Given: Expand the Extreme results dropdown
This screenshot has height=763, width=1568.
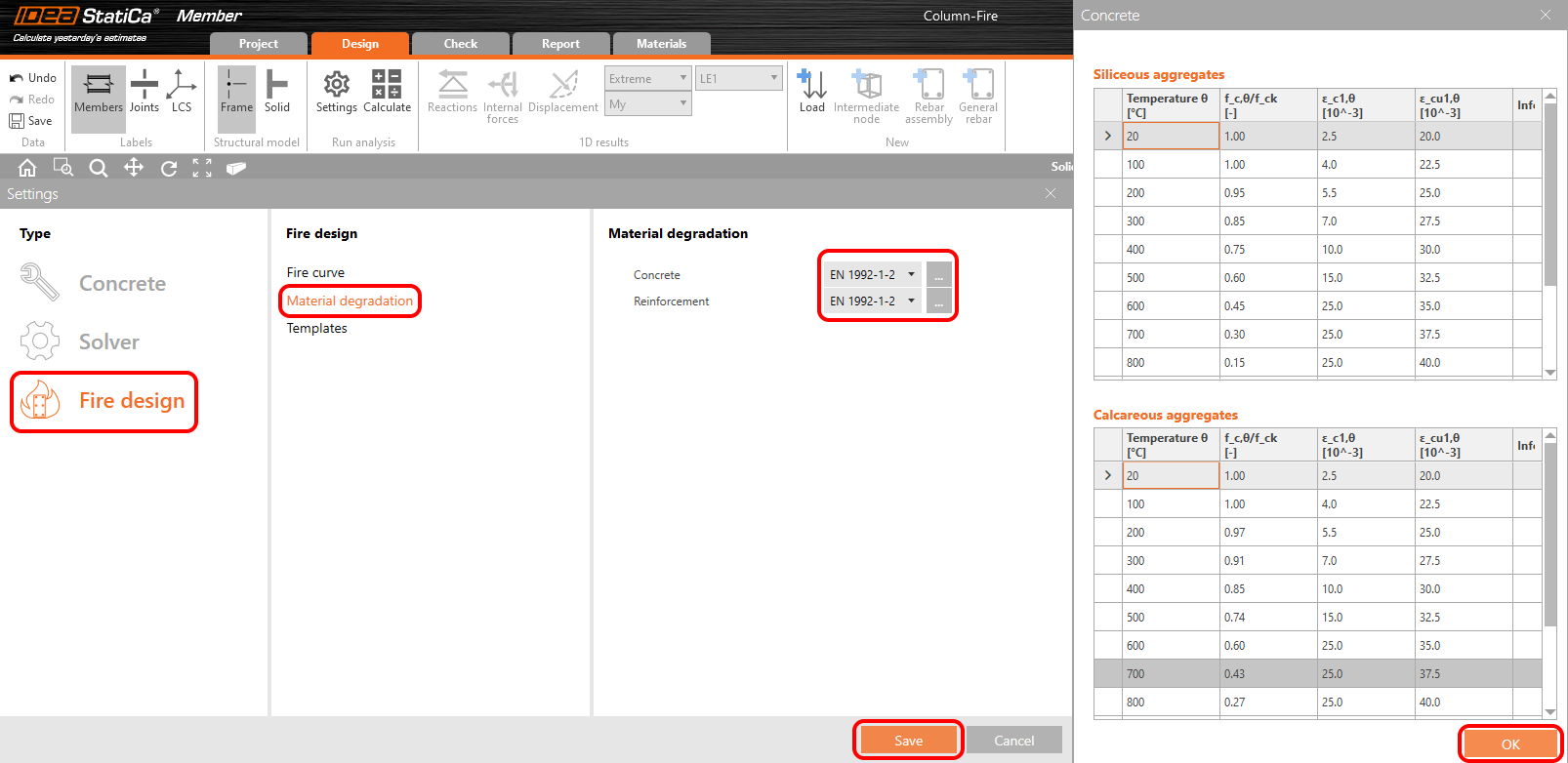Looking at the screenshot, I should (x=647, y=79).
